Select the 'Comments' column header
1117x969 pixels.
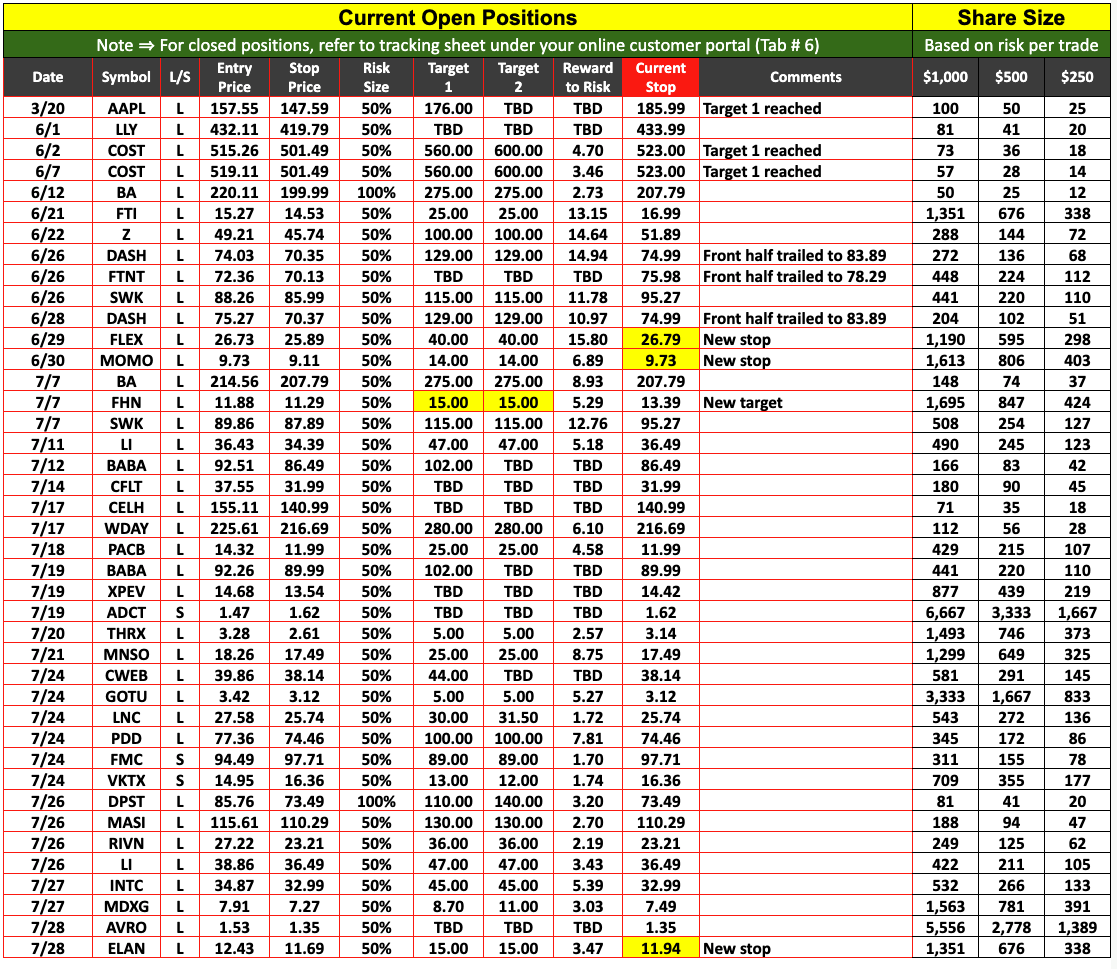805,77
